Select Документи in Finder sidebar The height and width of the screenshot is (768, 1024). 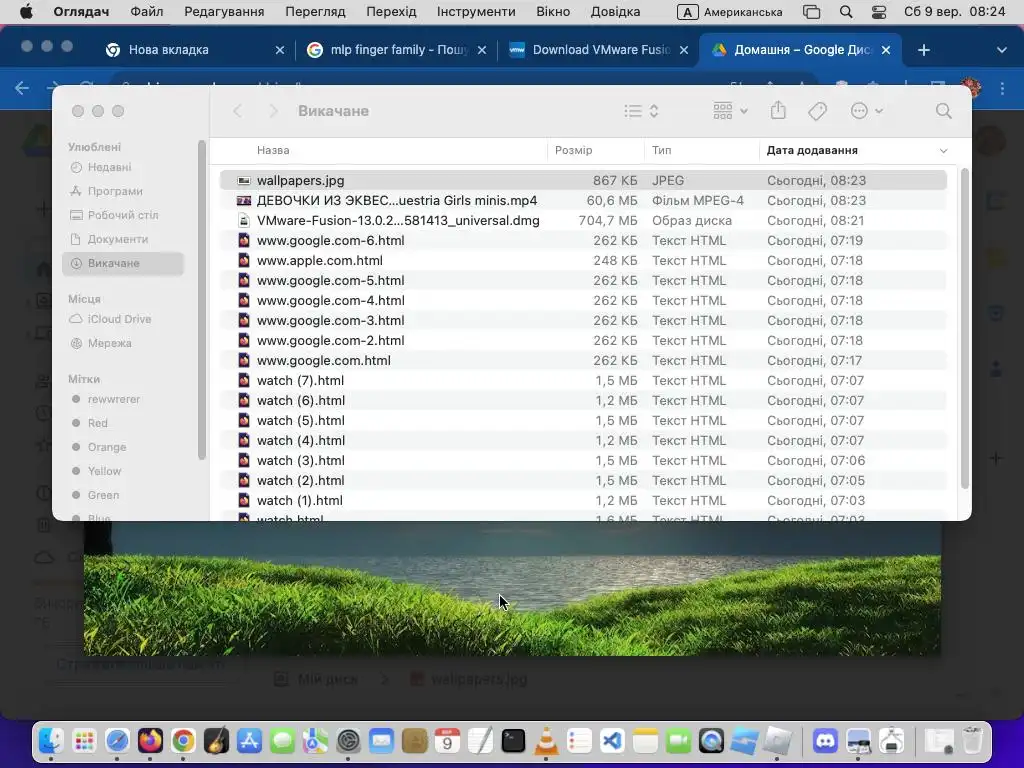tap(123, 239)
